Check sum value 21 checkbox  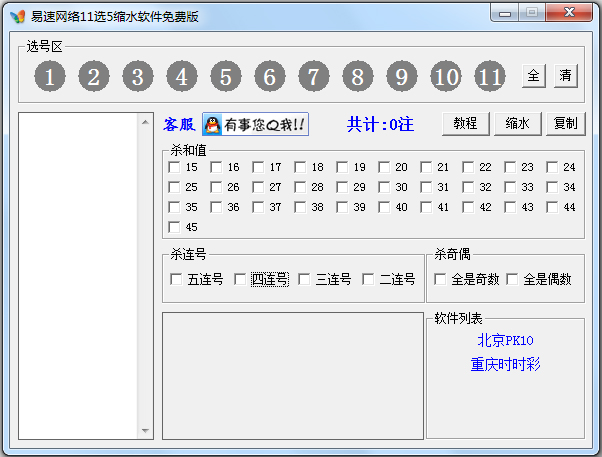(426, 167)
